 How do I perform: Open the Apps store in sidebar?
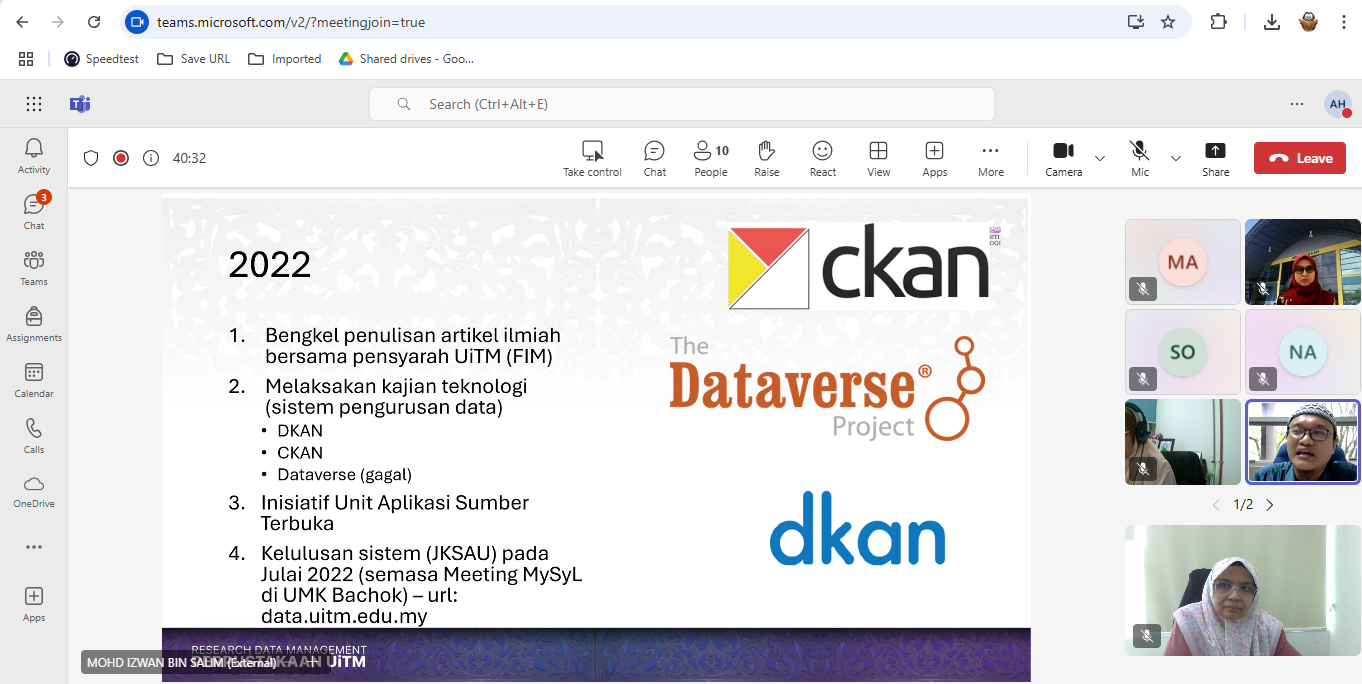point(34,603)
